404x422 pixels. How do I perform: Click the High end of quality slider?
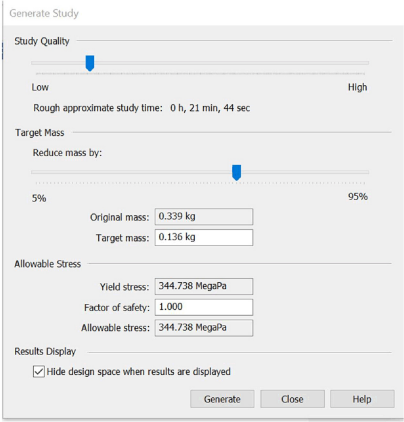pyautogui.click(x=357, y=87)
